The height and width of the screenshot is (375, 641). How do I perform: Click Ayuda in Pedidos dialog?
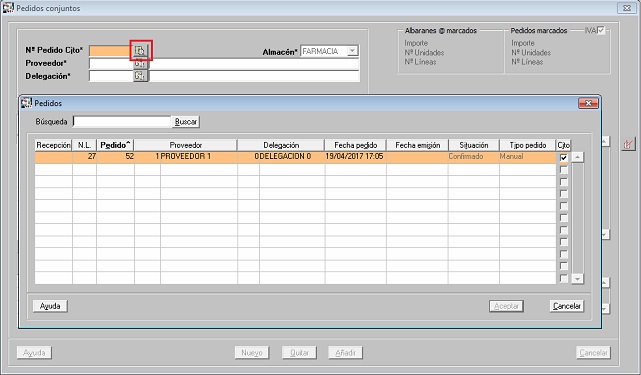[50, 306]
